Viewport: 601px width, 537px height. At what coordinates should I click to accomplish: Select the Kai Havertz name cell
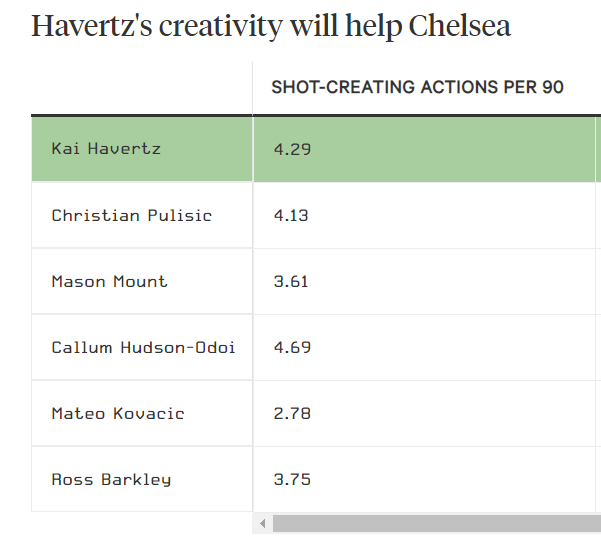pyautogui.click(x=142, y=149)
